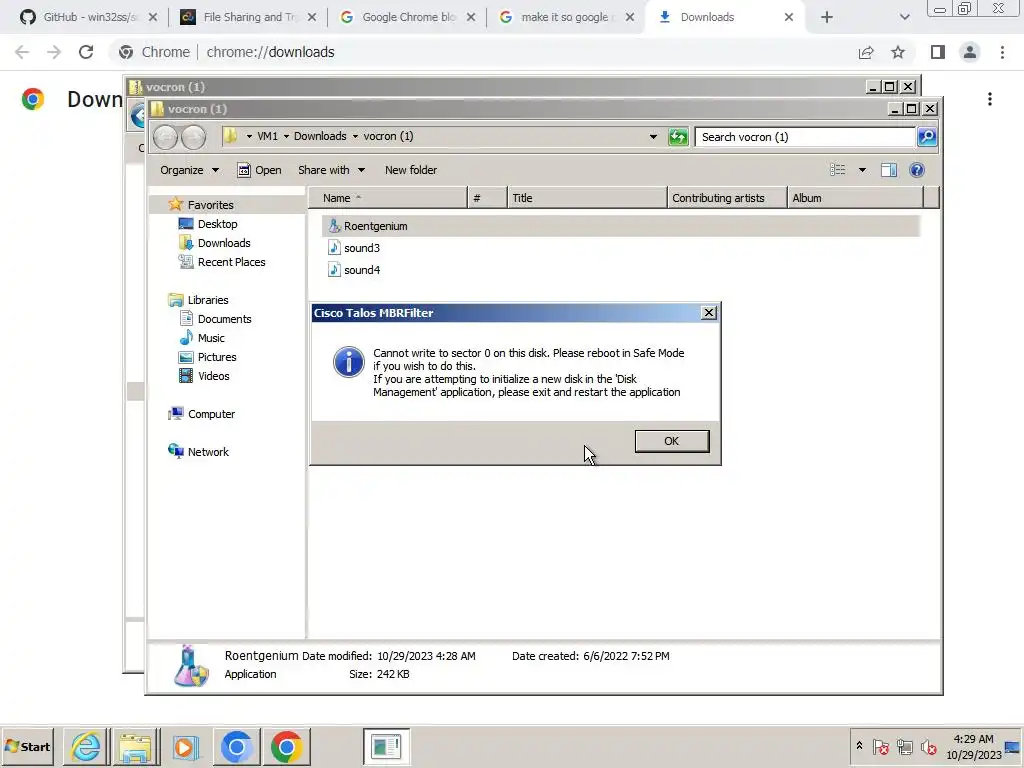Click the Explorer back navigation button
This screenshot has height=768, width=1024.
(166, 137)
